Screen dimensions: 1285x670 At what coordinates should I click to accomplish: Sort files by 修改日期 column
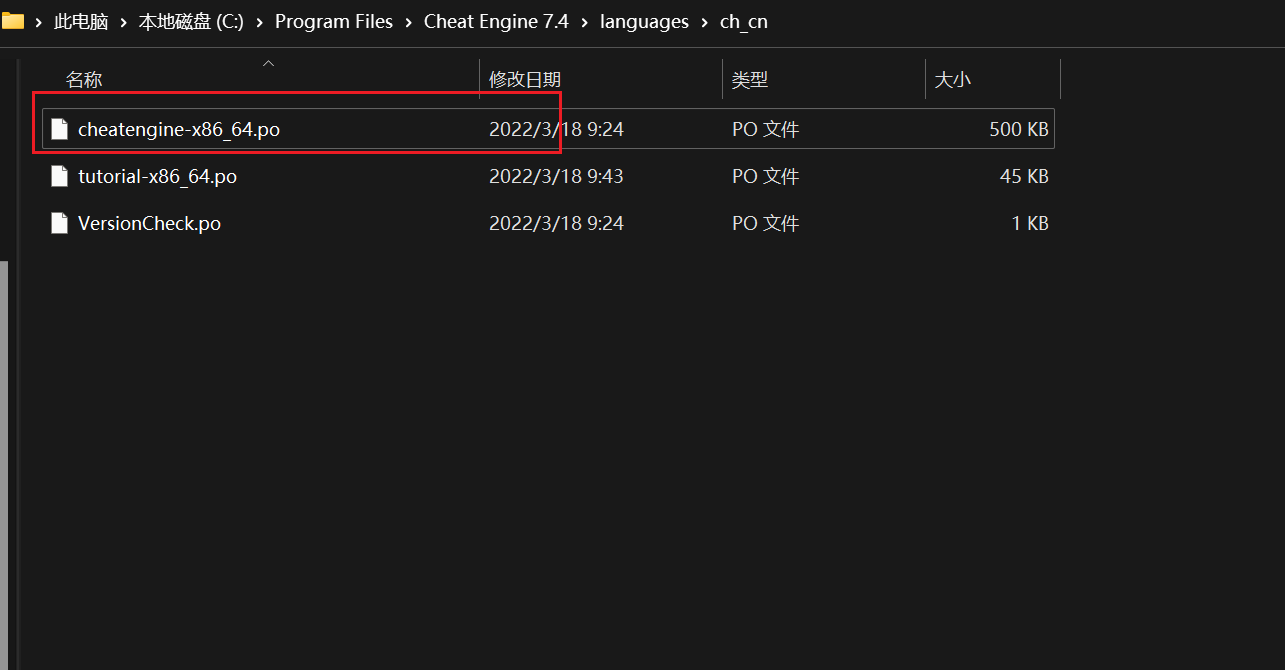524,79
